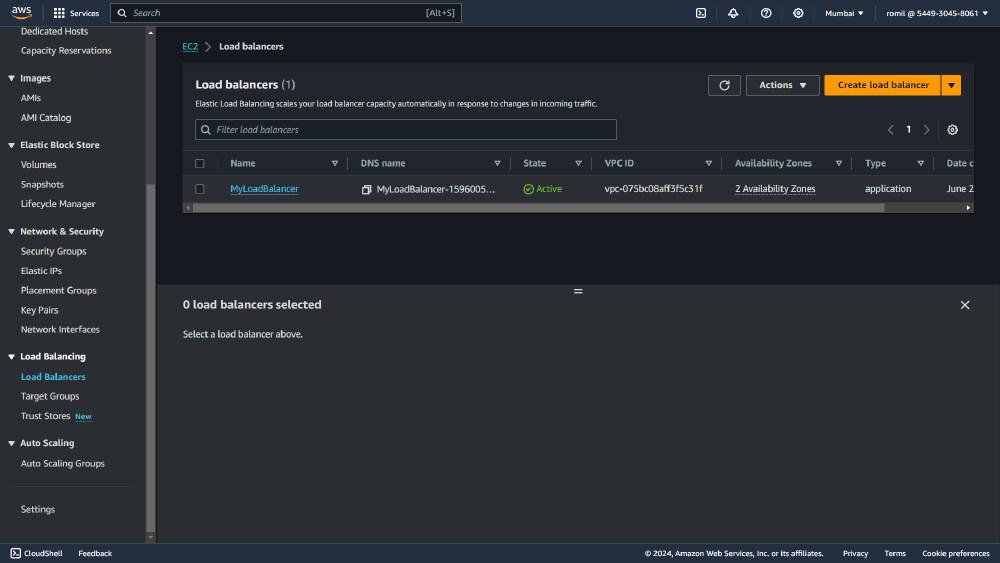This screenshot has height=563, width=1000.
Task: Refresh the load balancers list
Action: [724, 85]
